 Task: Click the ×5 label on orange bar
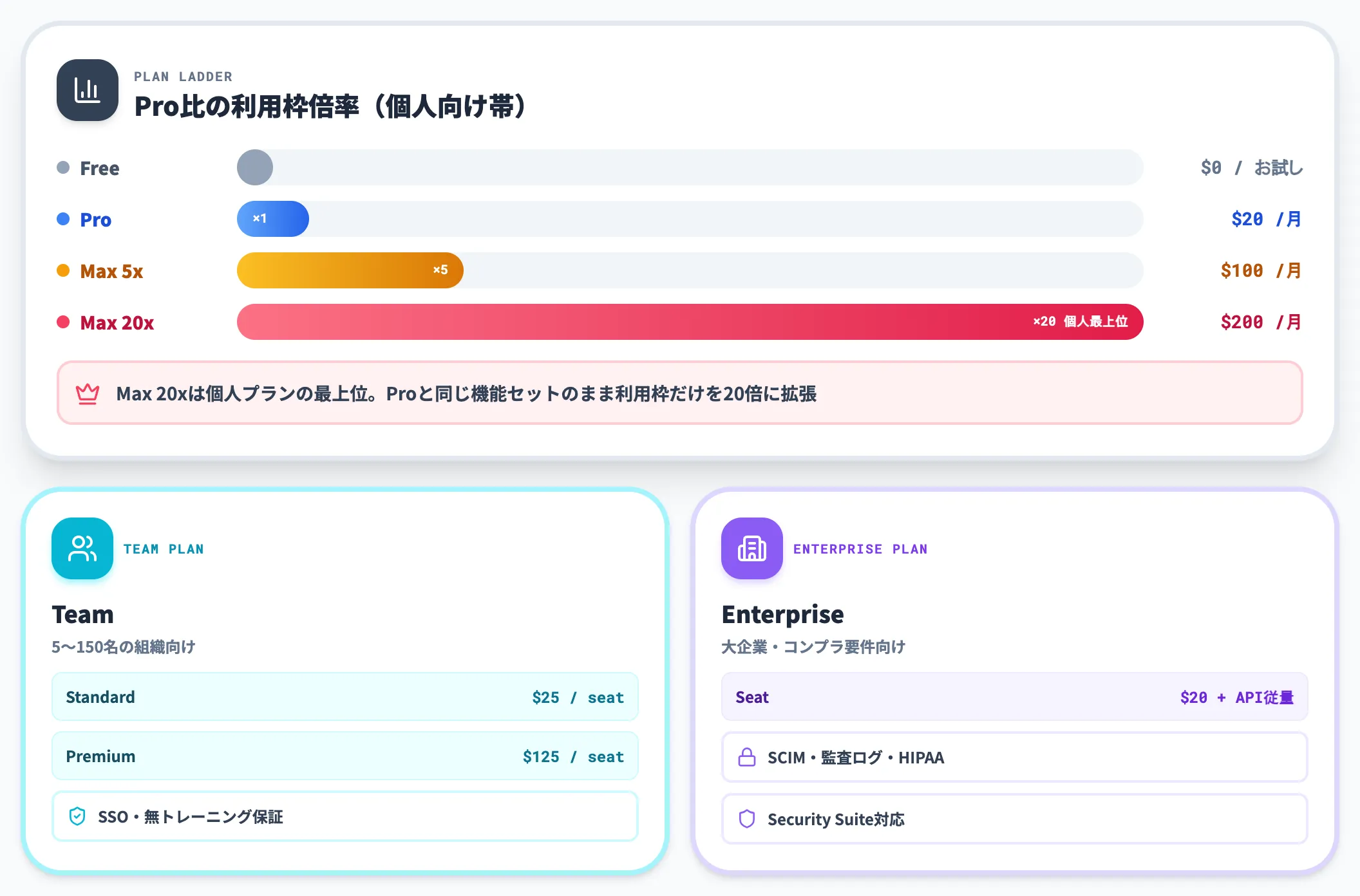coord(440,270)
